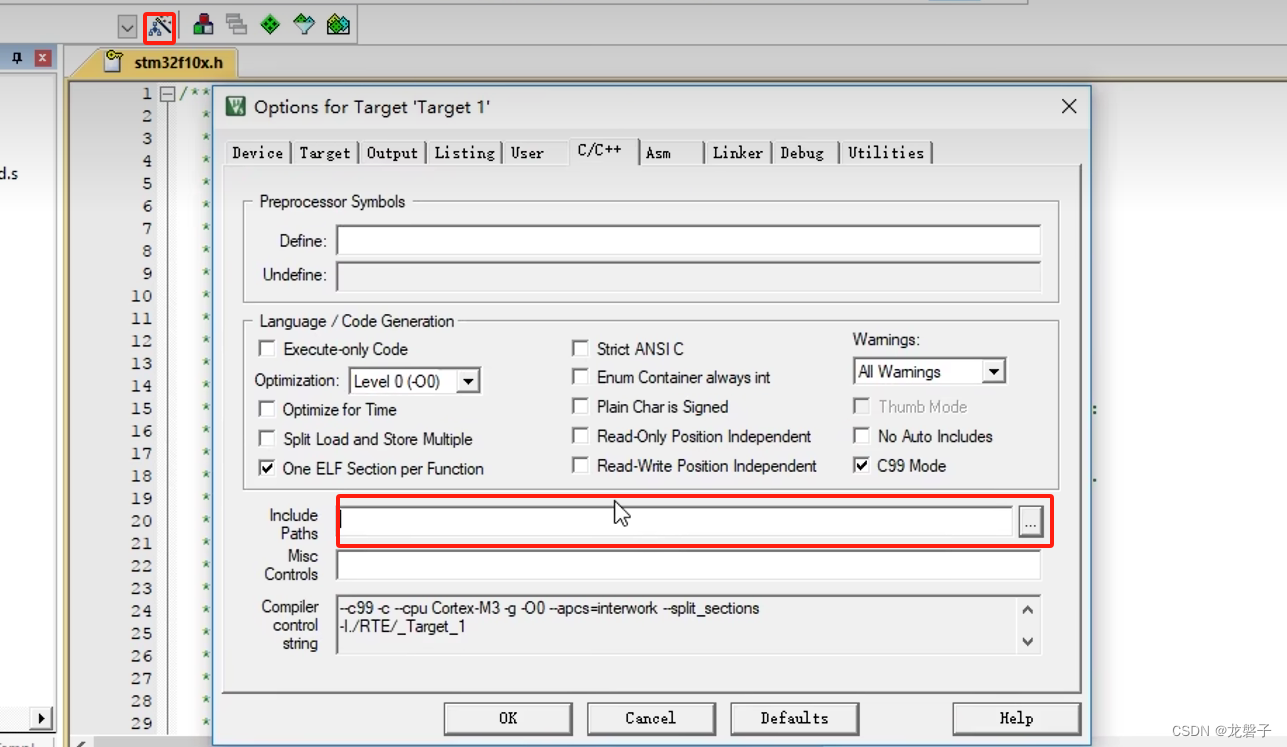Toggle Read-Write Position Independent checkbox
This screenshot has width=1287, height=747.
click(580, 466)
